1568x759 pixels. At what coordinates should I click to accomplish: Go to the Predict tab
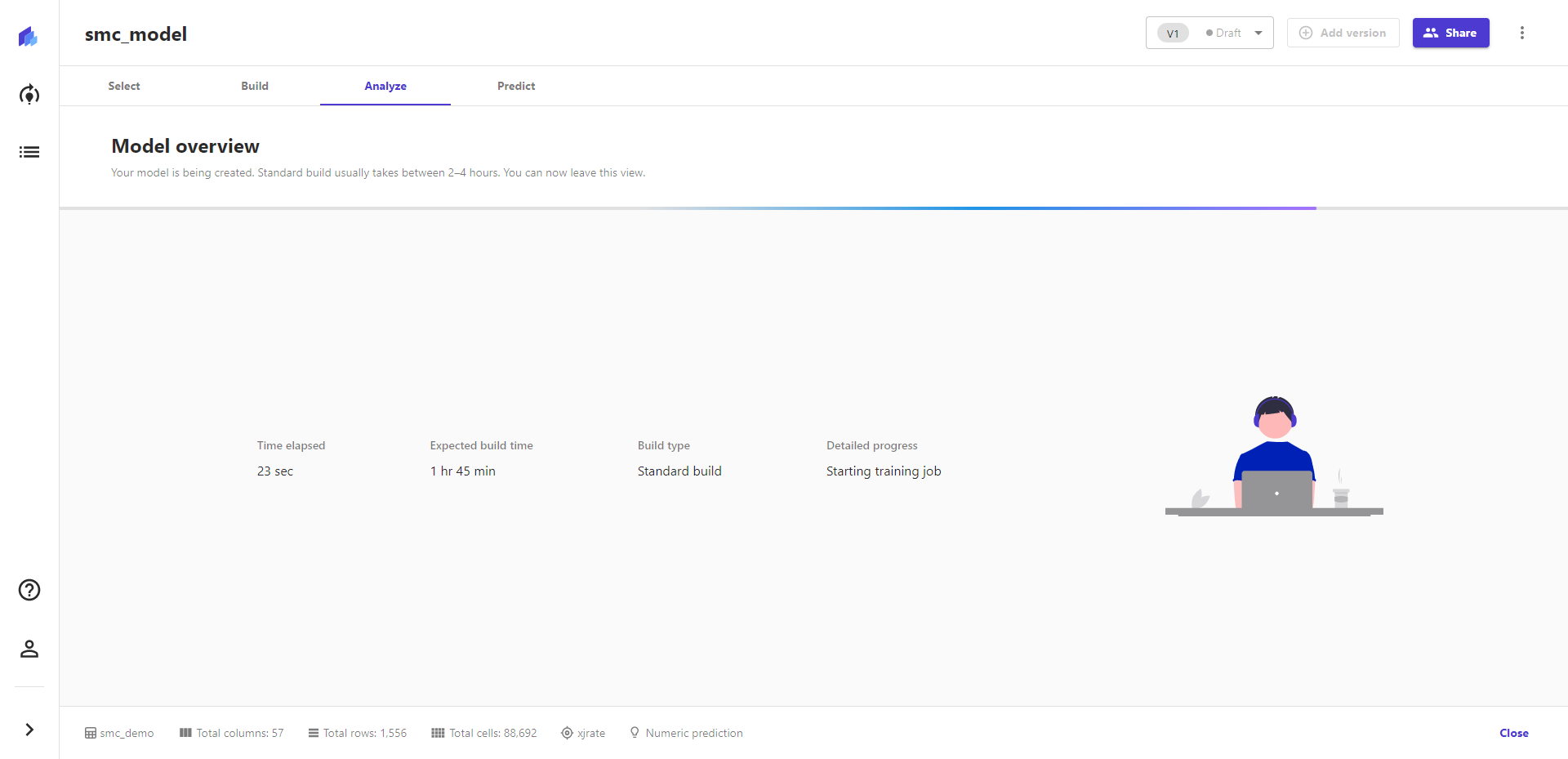516,86
